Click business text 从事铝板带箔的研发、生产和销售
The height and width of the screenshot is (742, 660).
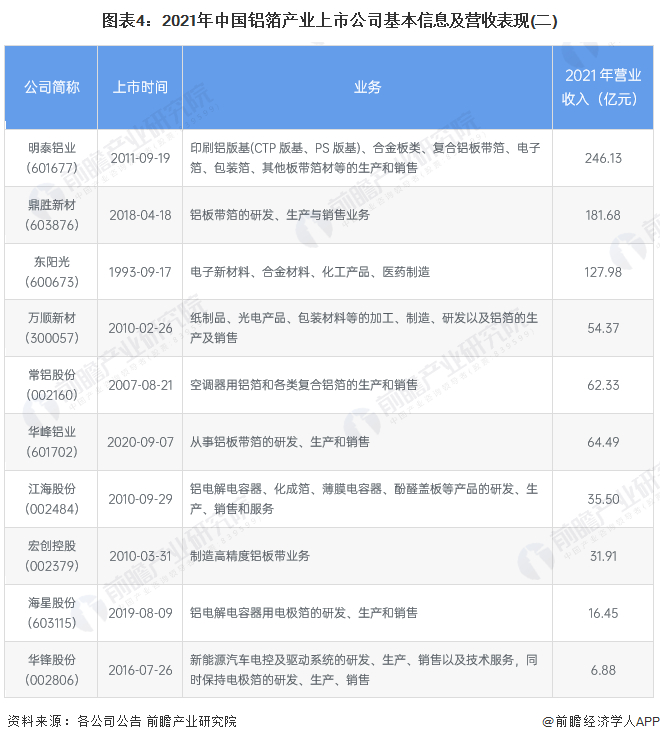280,442
